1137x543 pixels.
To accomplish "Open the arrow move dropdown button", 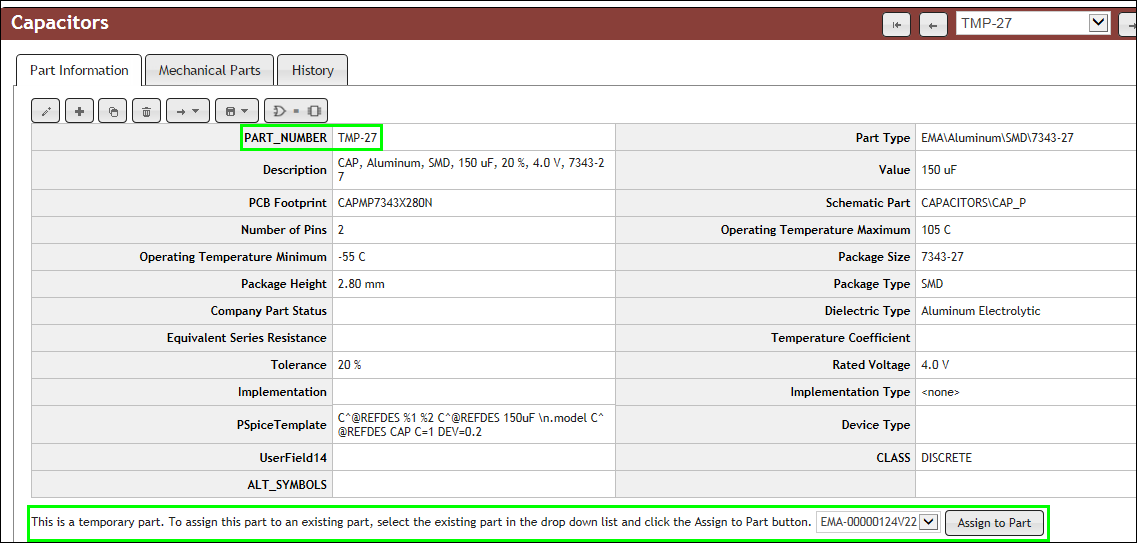I will point(188,111).
